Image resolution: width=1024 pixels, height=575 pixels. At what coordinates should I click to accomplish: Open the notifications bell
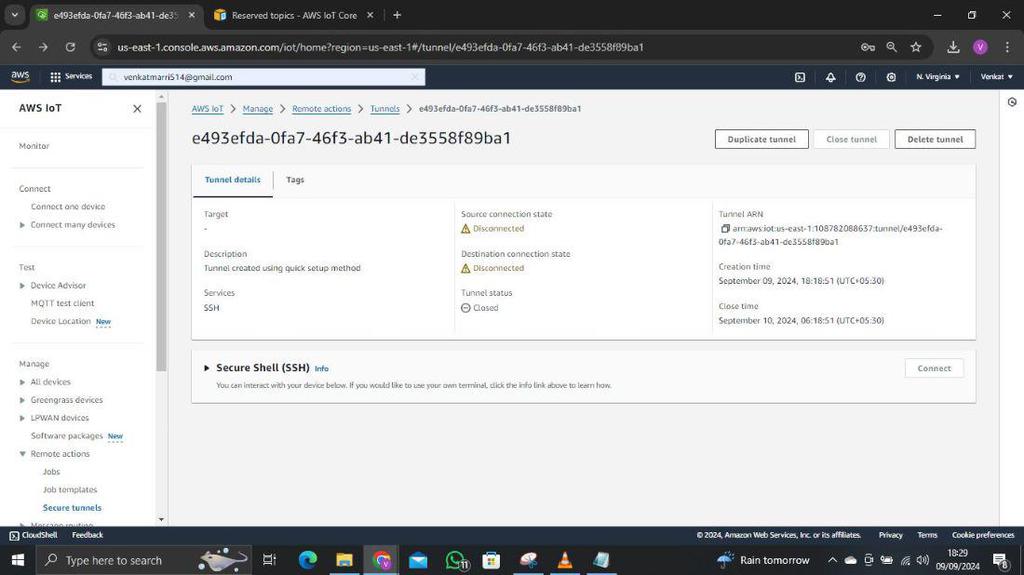coord(830,77)
